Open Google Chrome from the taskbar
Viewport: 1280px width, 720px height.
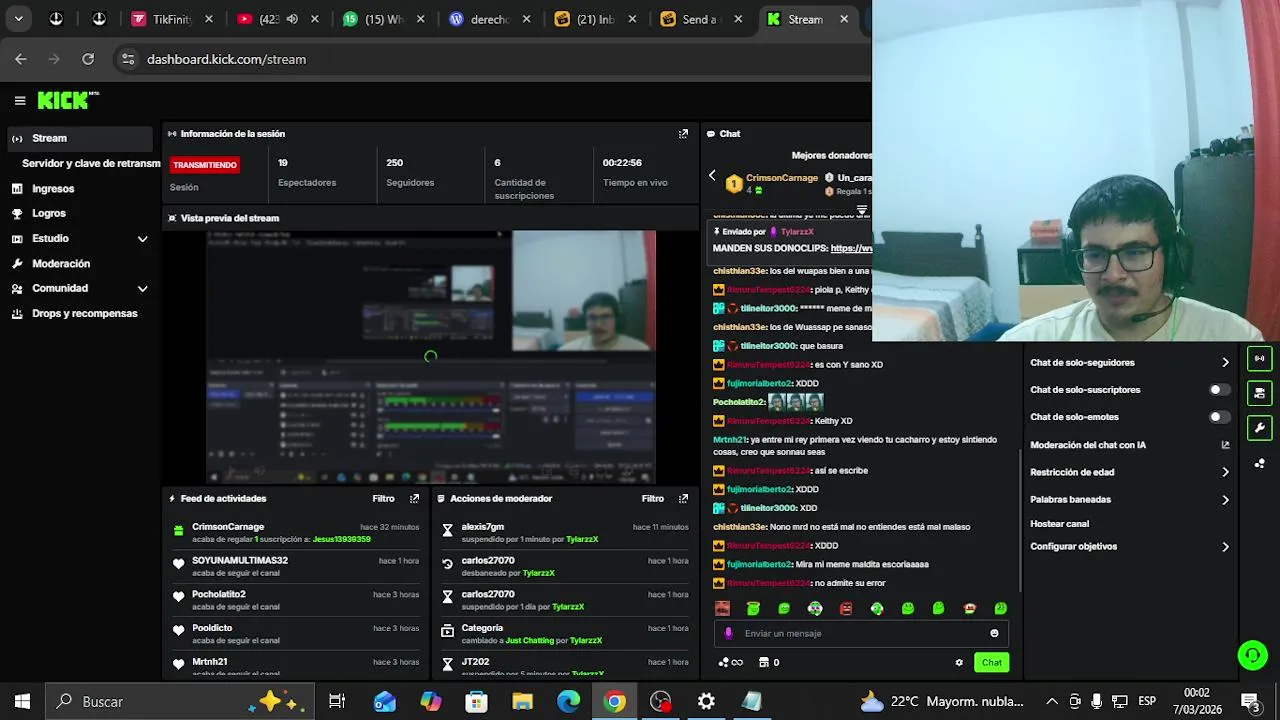click(615, 702)
